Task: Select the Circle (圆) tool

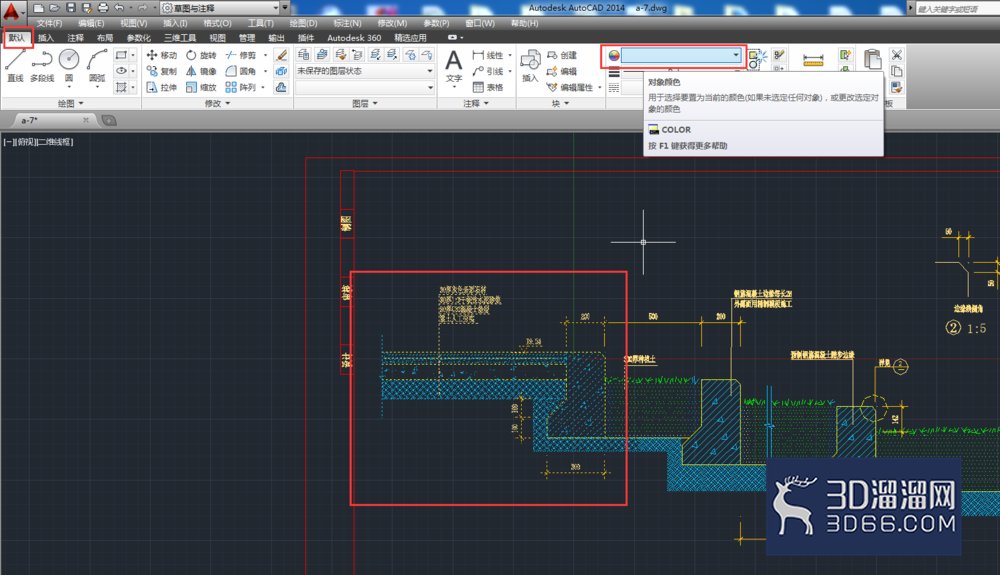Action: [x=69, y=65]
